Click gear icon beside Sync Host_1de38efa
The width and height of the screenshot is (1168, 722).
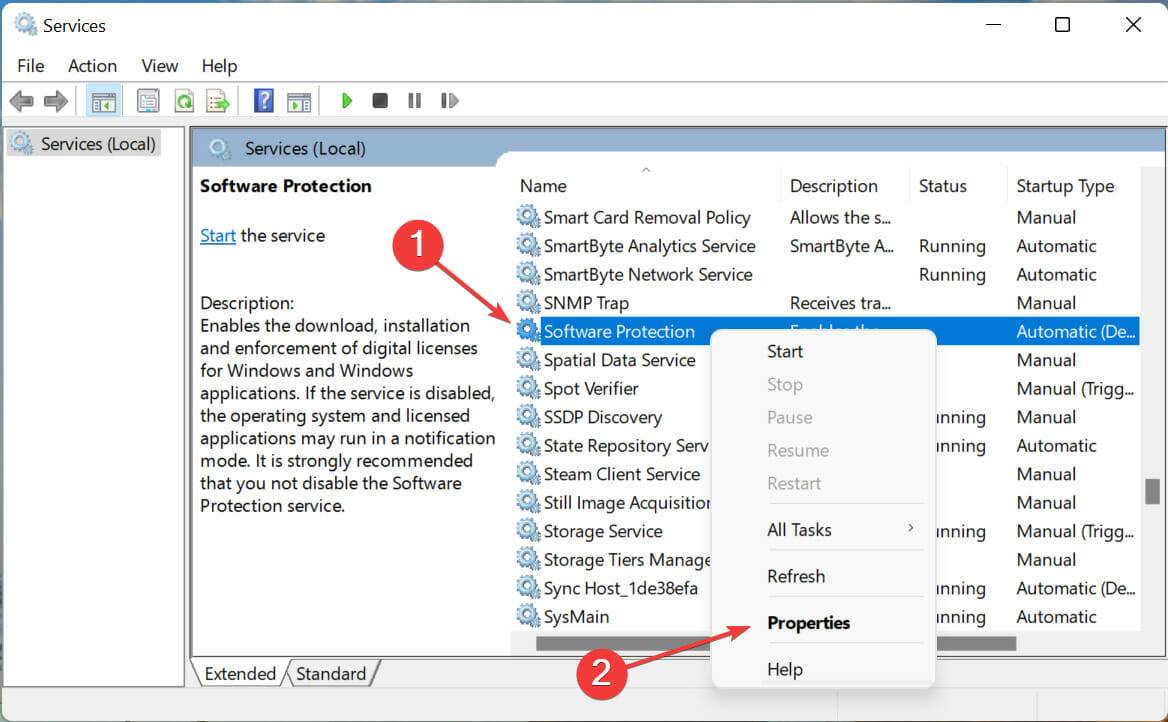[528, 587]
